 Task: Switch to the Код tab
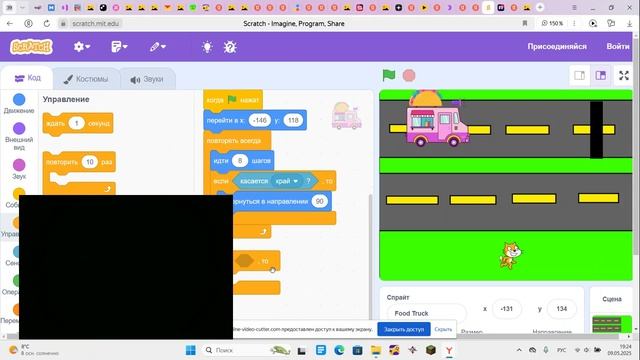(27, 78)
